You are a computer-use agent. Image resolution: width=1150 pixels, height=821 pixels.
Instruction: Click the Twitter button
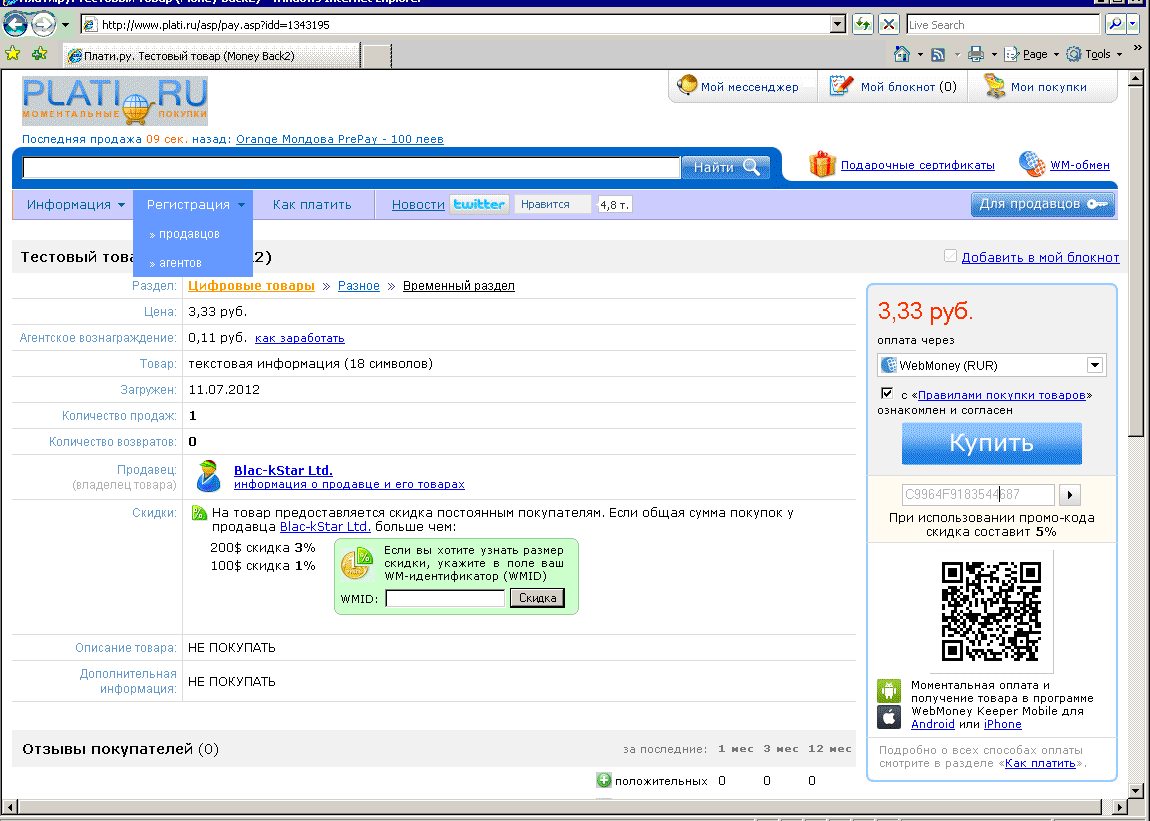click(479, 204)
